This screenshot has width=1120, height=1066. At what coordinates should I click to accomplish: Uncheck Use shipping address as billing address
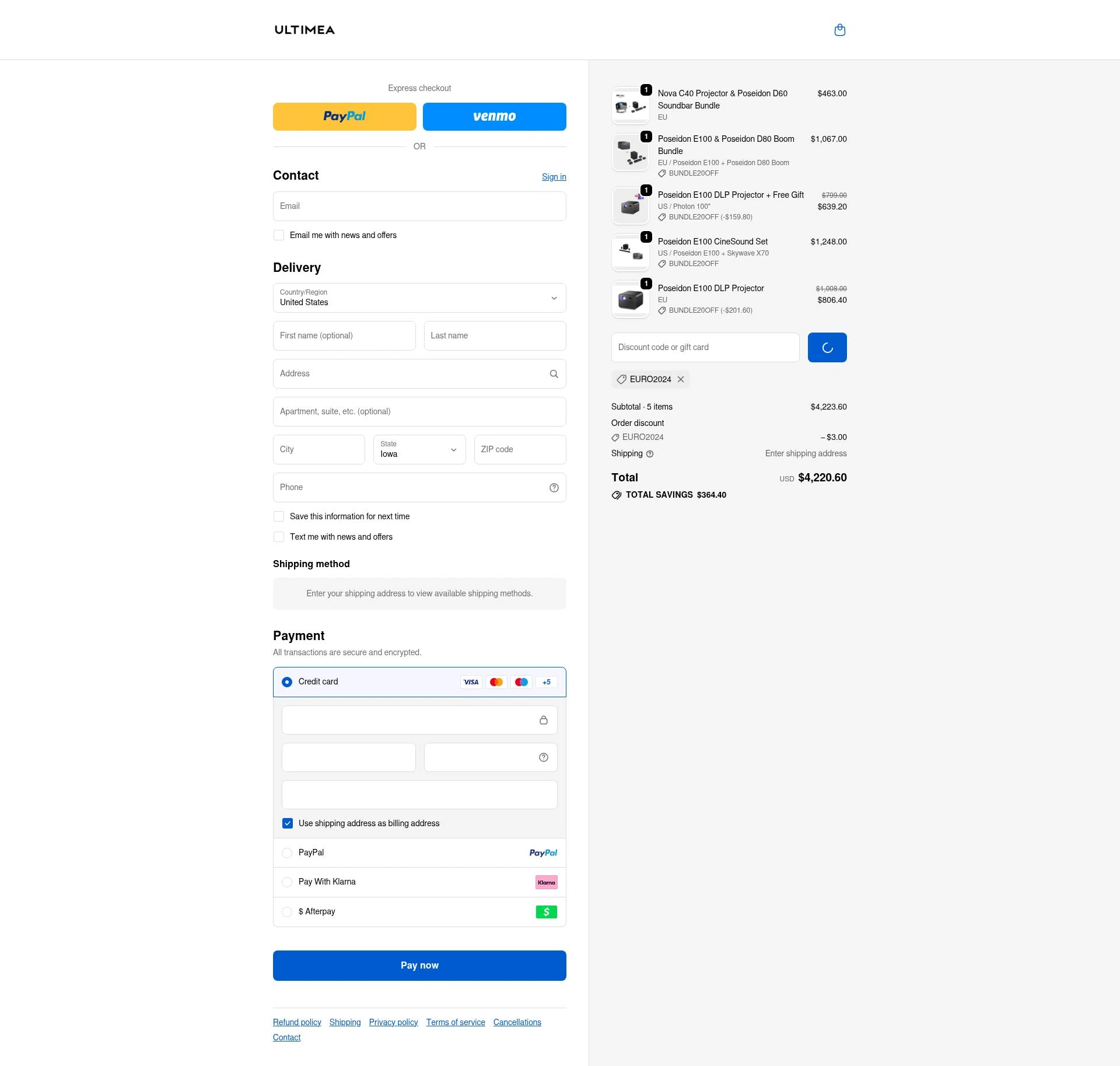[x=287, y=823]
